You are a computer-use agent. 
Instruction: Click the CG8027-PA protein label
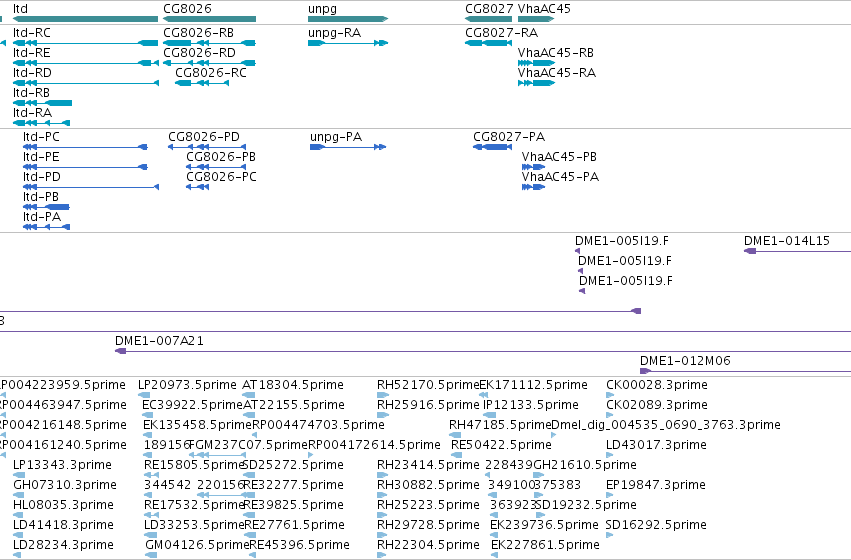[509, 137]
